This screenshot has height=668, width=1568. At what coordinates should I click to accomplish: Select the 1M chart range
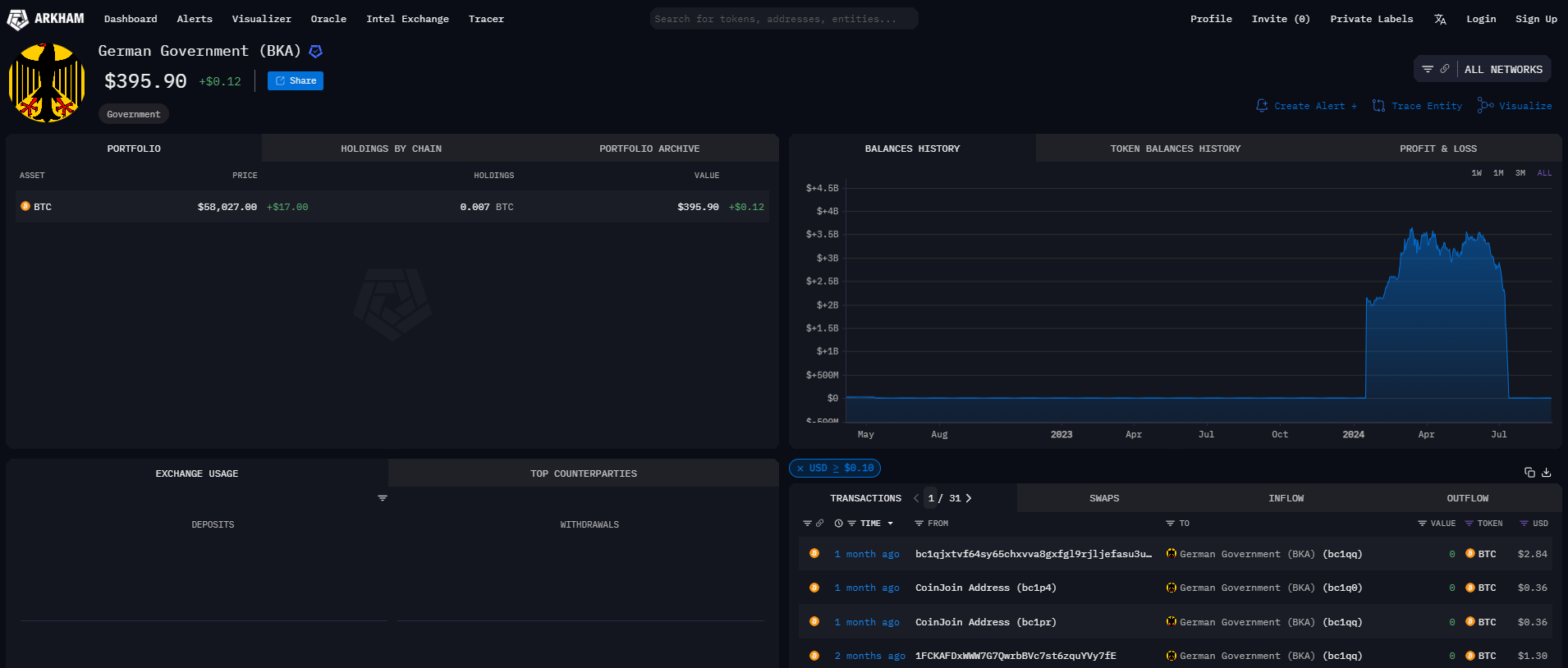1498,173
